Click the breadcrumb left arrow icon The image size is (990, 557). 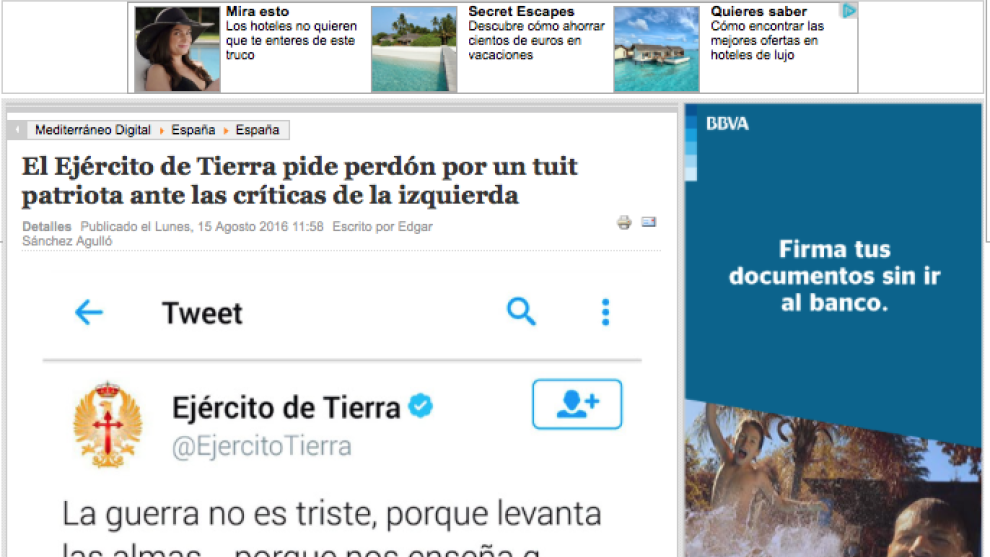pyautogui.click(x=18, y=130)
